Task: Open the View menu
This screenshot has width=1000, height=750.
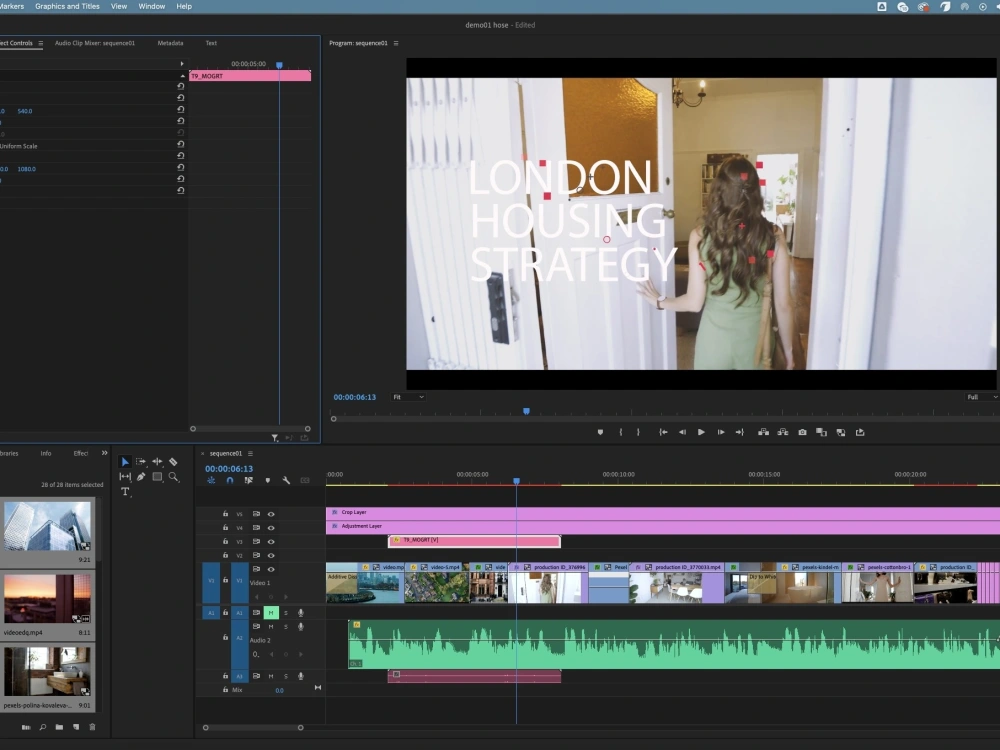Action: [119, 6]
